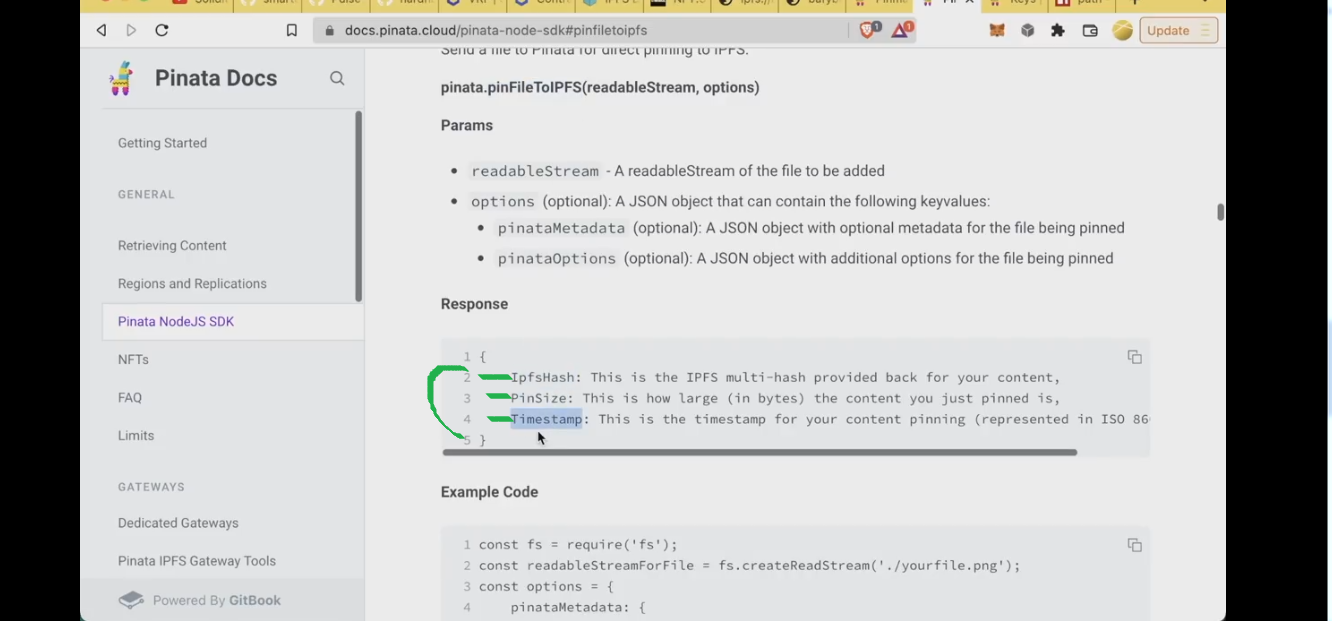Select the Pinata NodeJS SDK sidebar item

[x=233, y=321]
